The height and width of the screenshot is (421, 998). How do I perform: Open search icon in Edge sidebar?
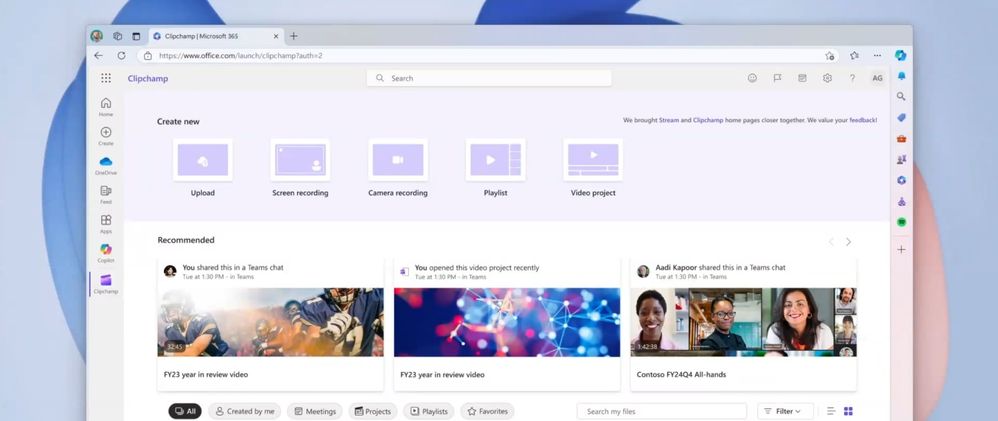901,97
